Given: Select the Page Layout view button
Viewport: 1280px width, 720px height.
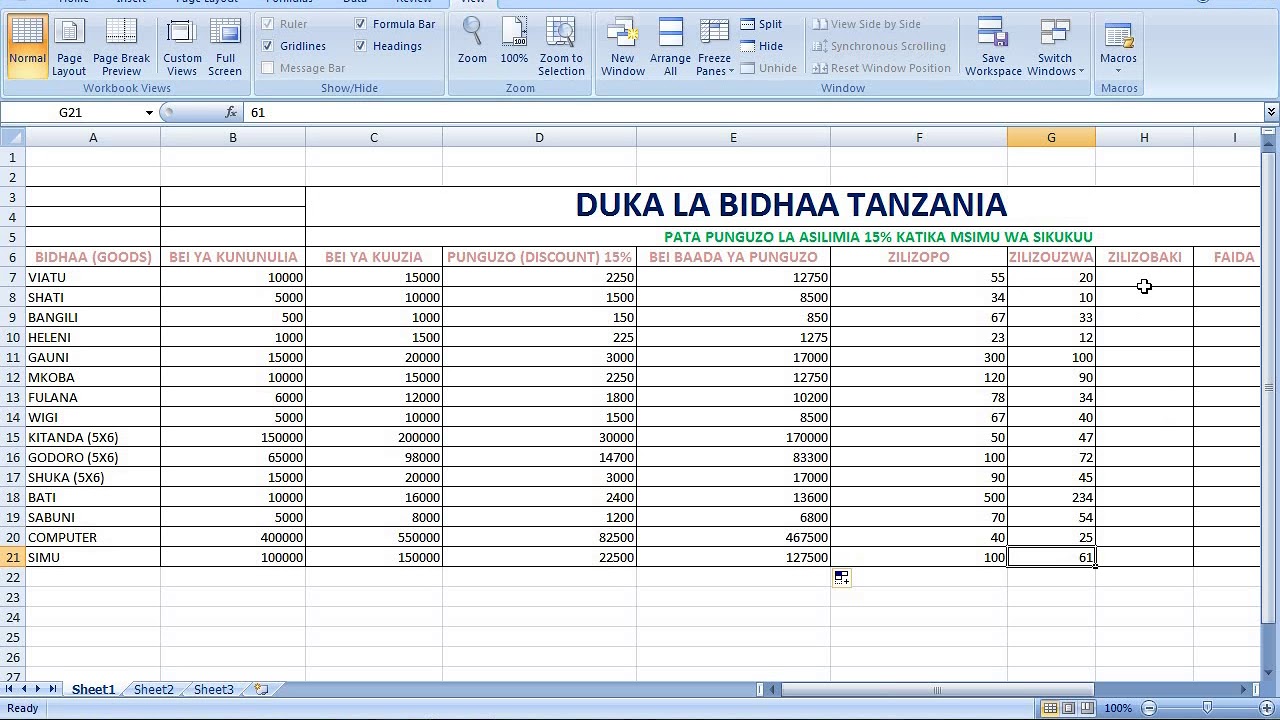Looking at the screenshot, I should (x=69, y=45).
